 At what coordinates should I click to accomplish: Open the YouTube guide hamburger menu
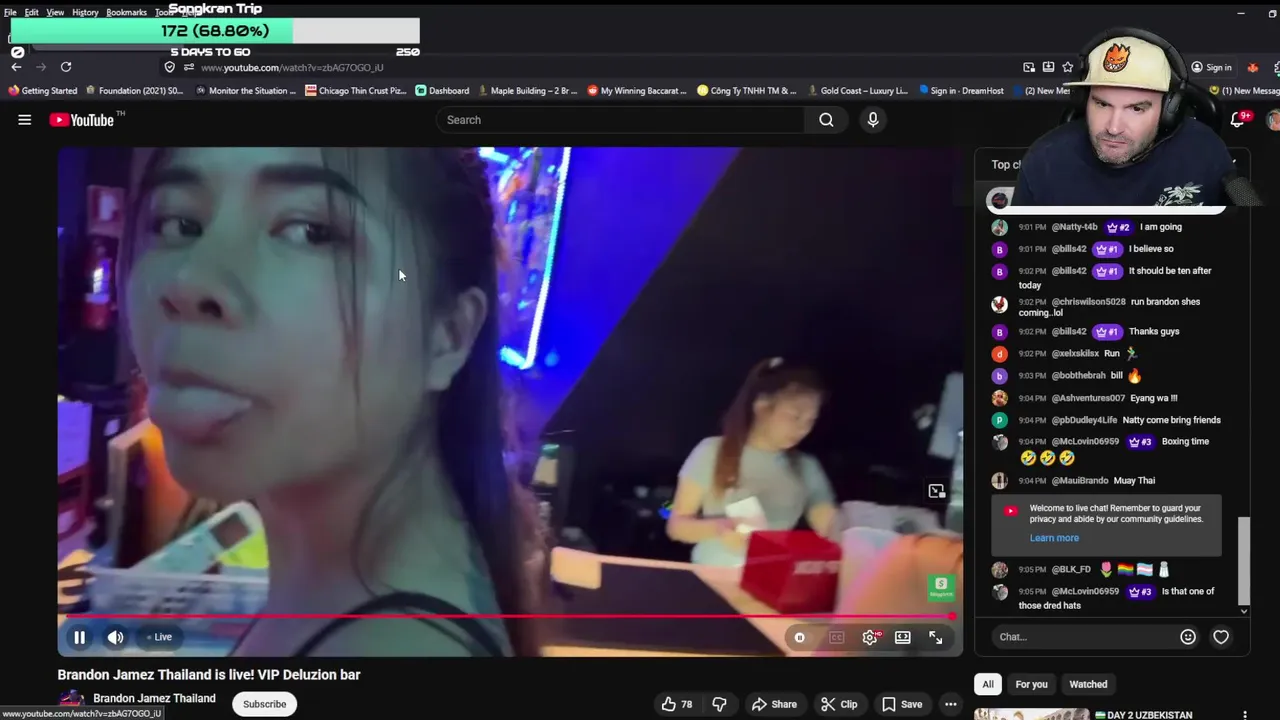click(24, 120)
